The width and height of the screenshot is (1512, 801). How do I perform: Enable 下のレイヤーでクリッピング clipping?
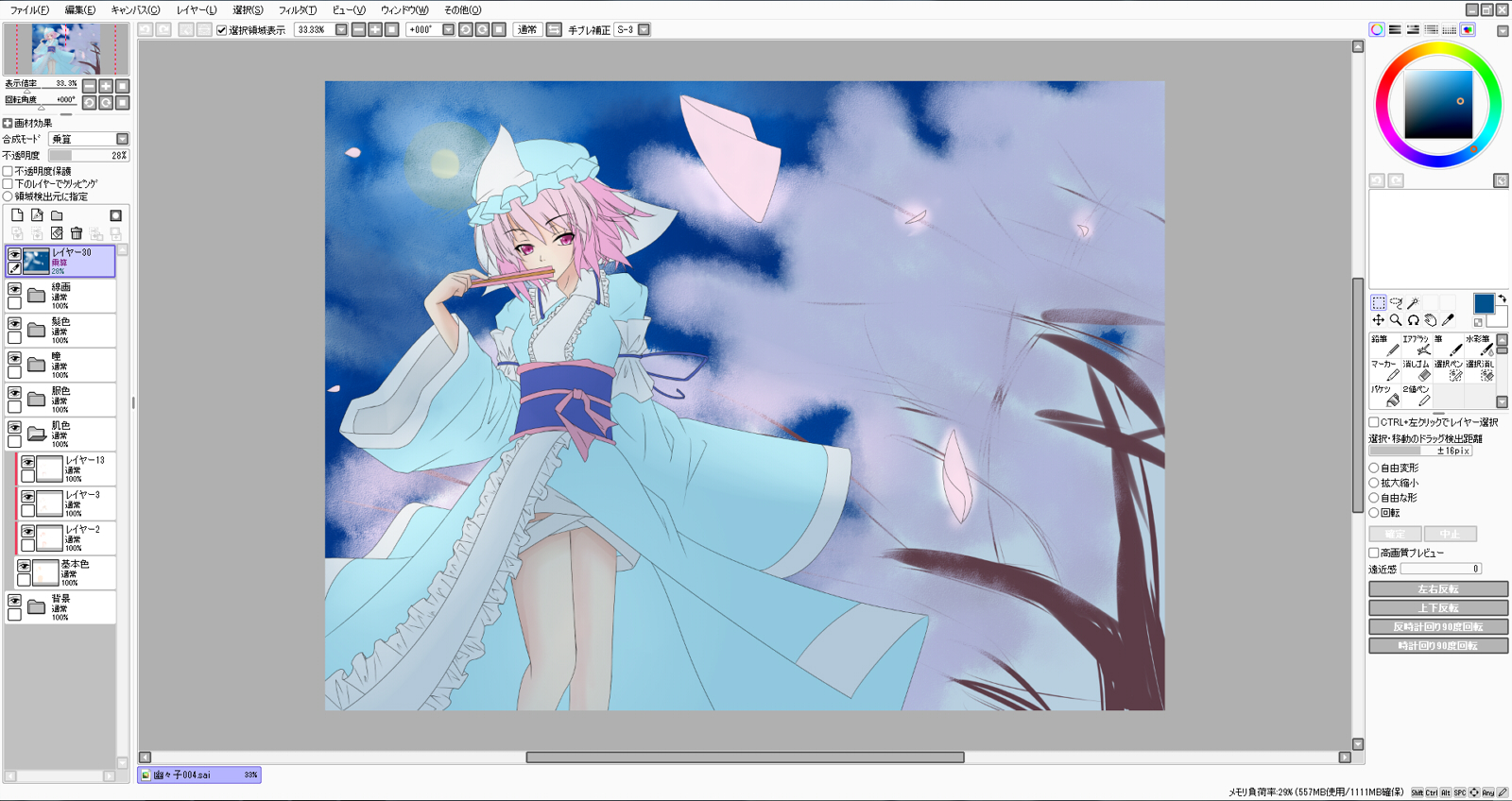coord(9,183)
